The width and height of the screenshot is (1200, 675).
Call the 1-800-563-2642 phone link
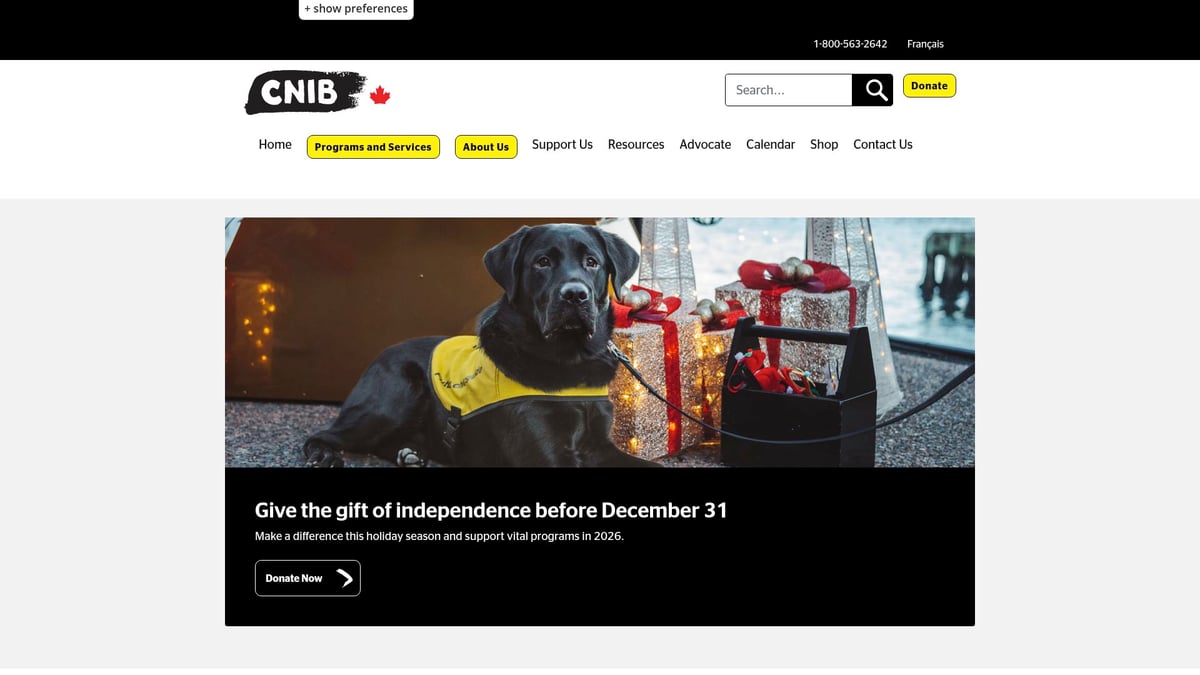(x=850, y=44)
